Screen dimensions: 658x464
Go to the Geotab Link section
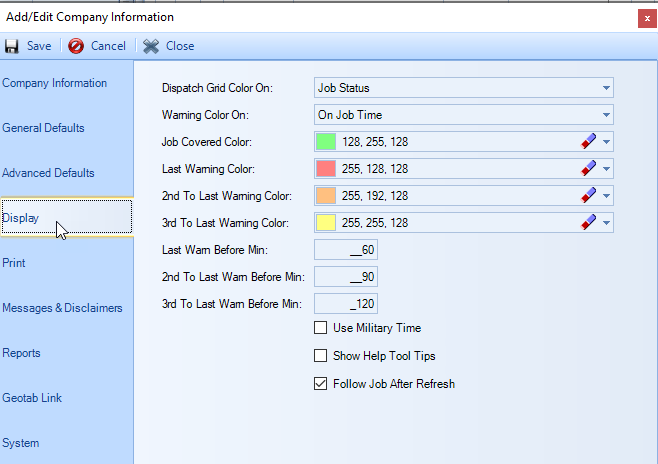point(32,398)
